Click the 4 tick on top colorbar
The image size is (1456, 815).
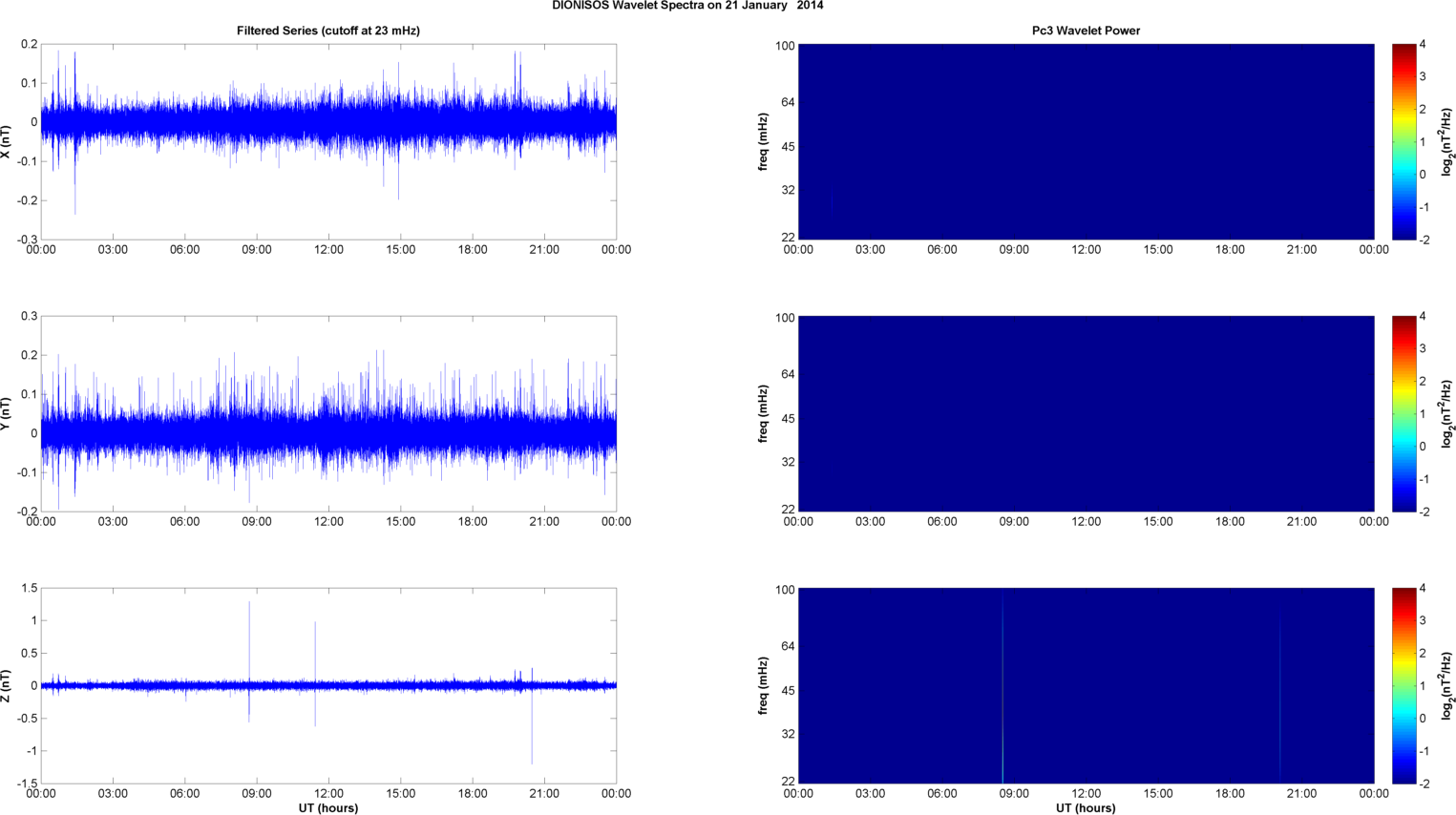tap(1423, 45)
